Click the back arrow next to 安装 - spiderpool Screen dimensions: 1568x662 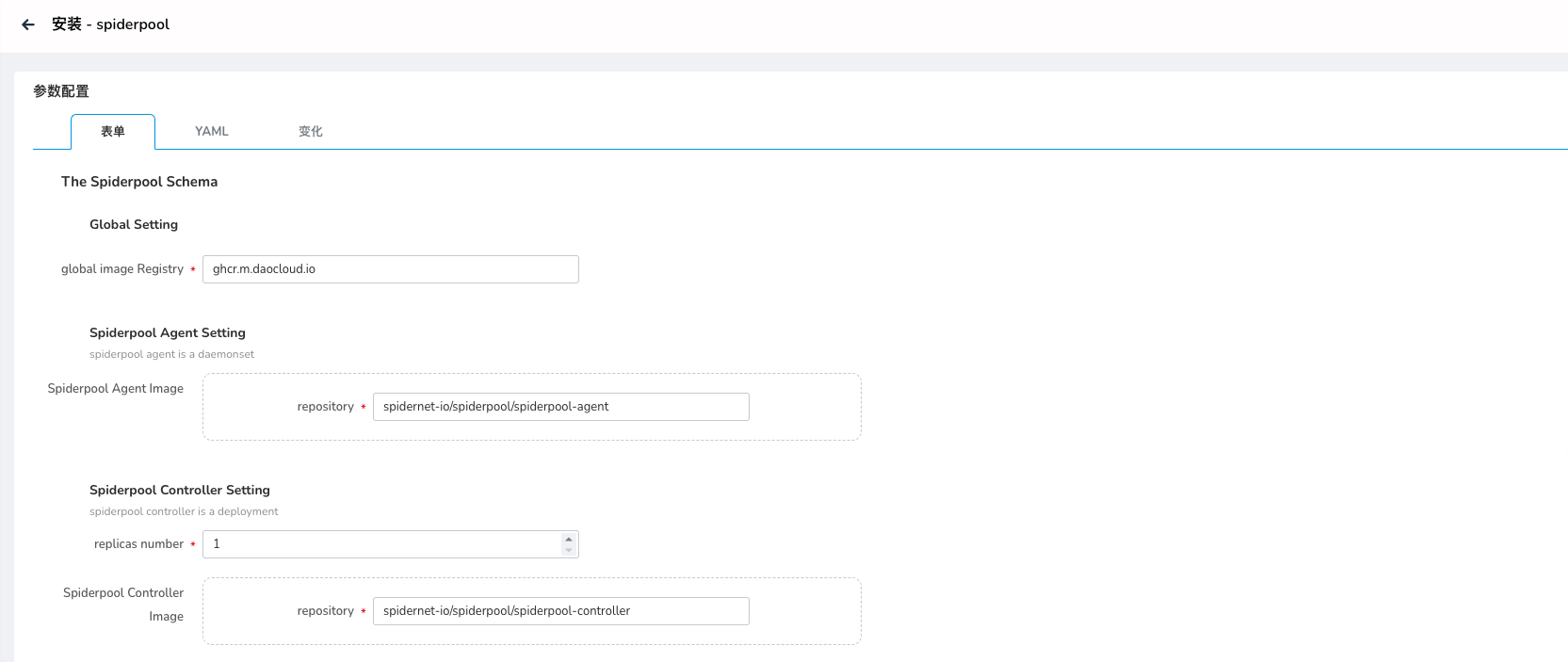(x=28, y=24)
